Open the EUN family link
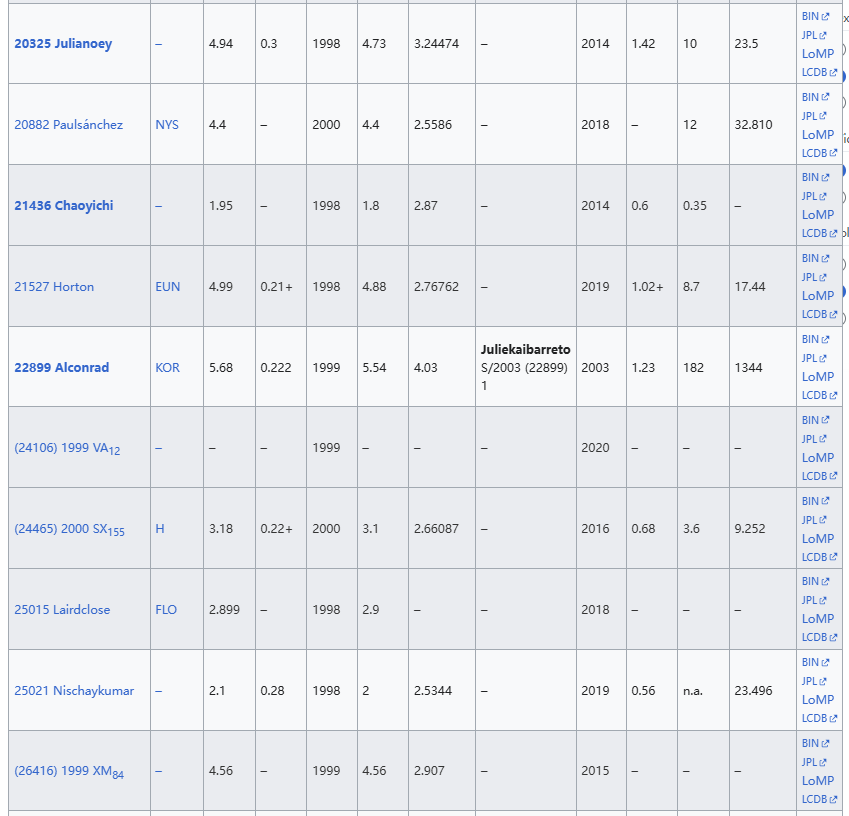849x816 pixels. [168, 287]
